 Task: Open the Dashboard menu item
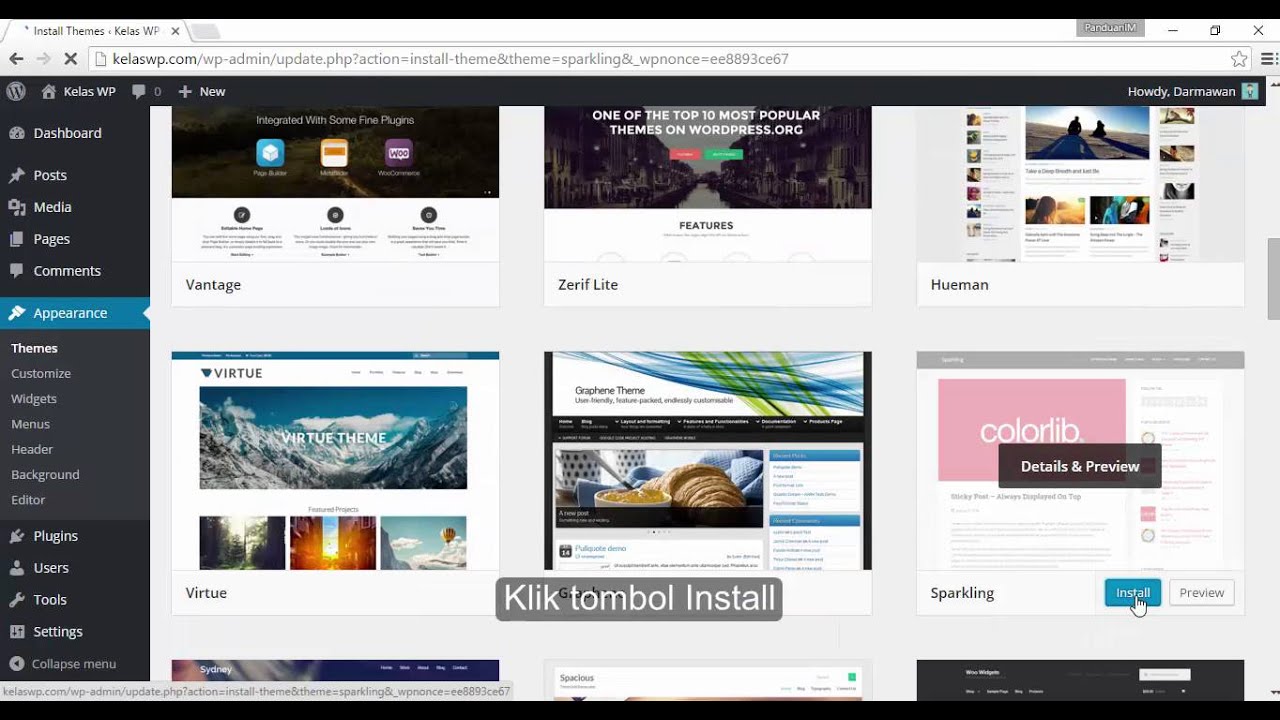tap(75, 133)
